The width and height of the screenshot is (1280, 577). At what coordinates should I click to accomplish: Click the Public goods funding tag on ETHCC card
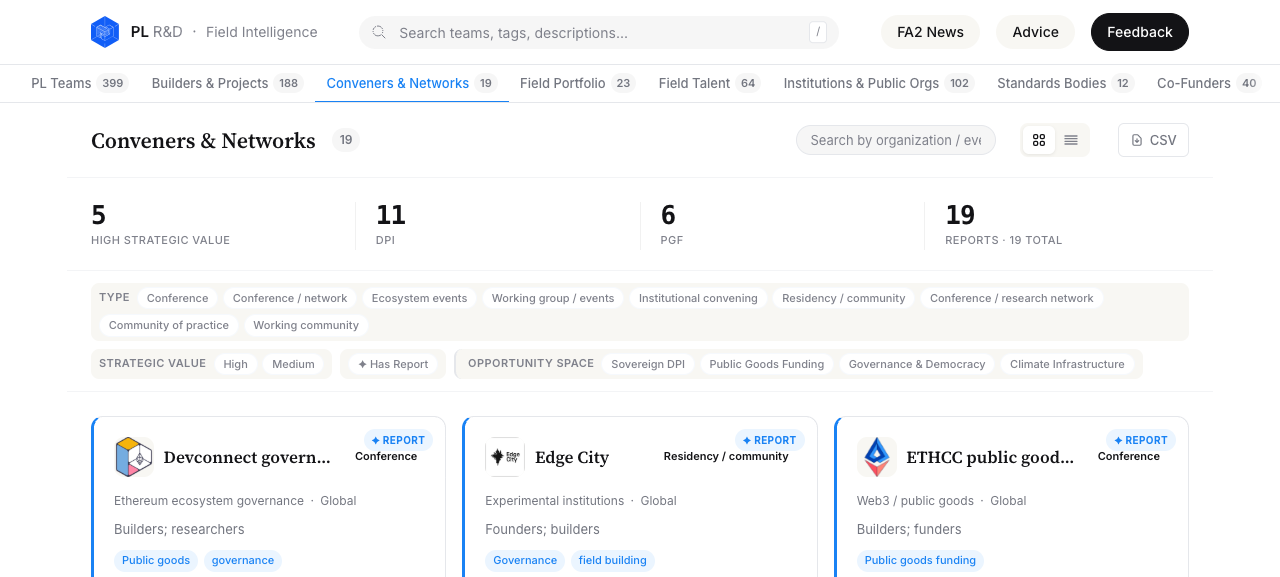point(920,560)
